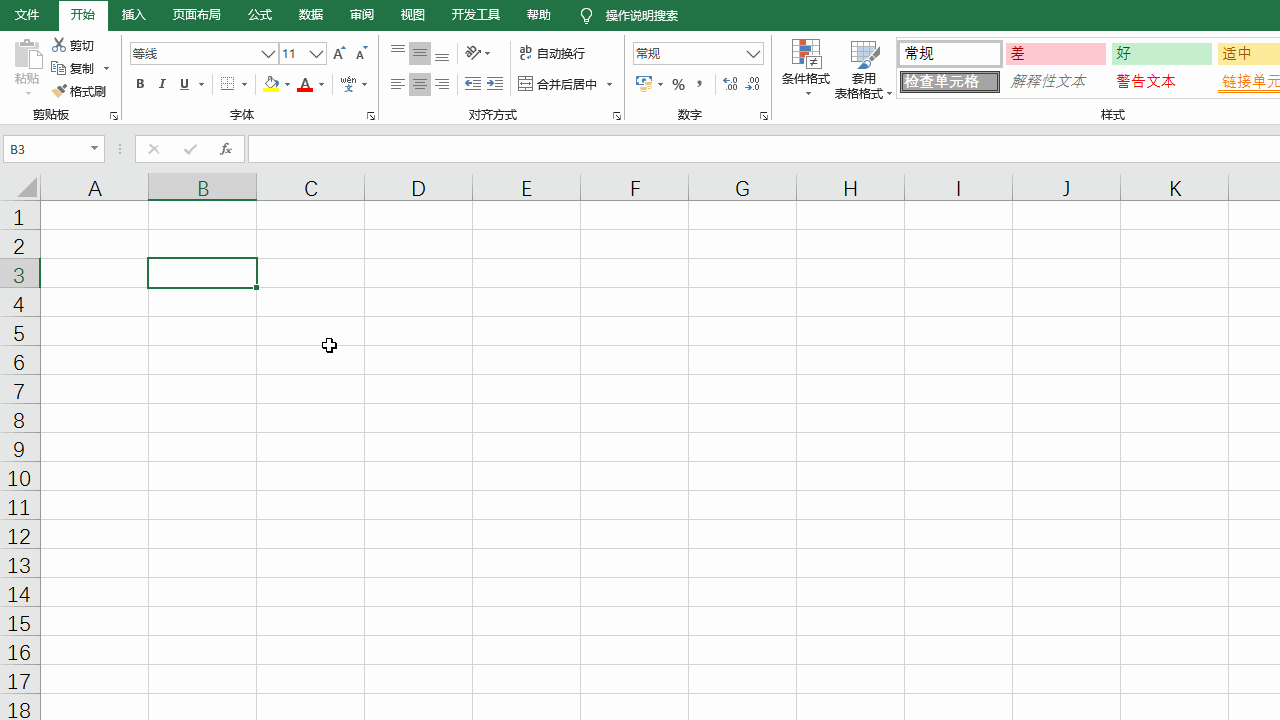Expand the font color dropdown arrow

pyautogui.click(x=321, y=85)
